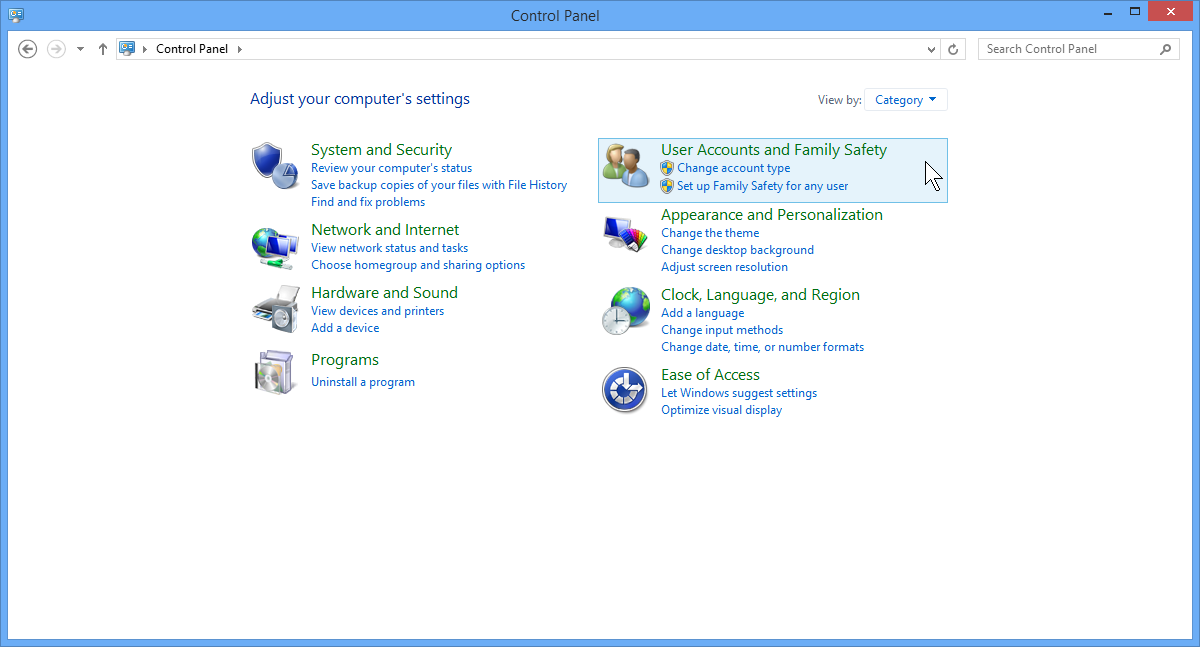Click Let Windows suggest settings
Image resolution: width=1200 pixels, height=647 pixels.
coord(739,393)
